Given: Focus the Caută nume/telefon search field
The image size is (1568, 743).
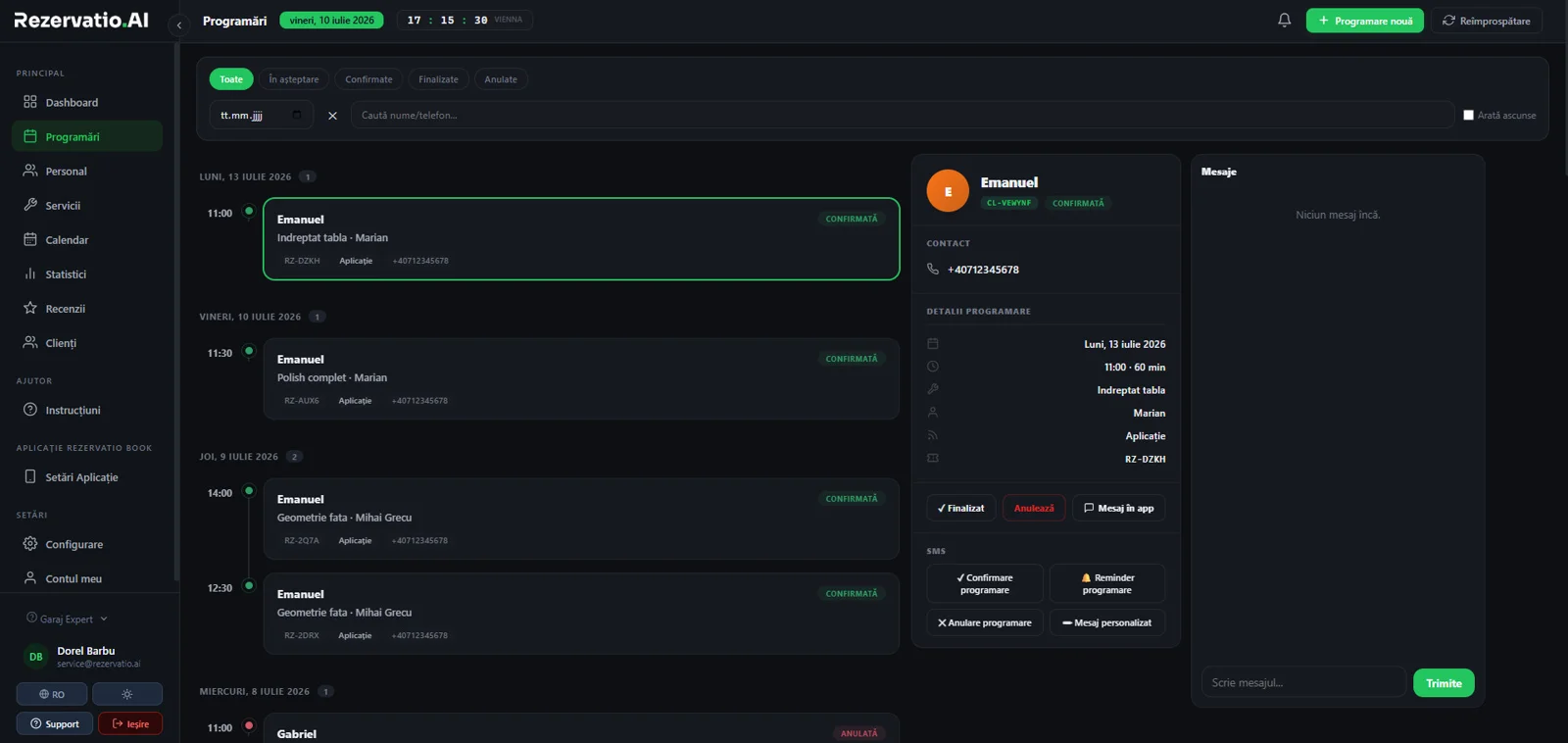Looking at the screenshot, I should 903,115.
